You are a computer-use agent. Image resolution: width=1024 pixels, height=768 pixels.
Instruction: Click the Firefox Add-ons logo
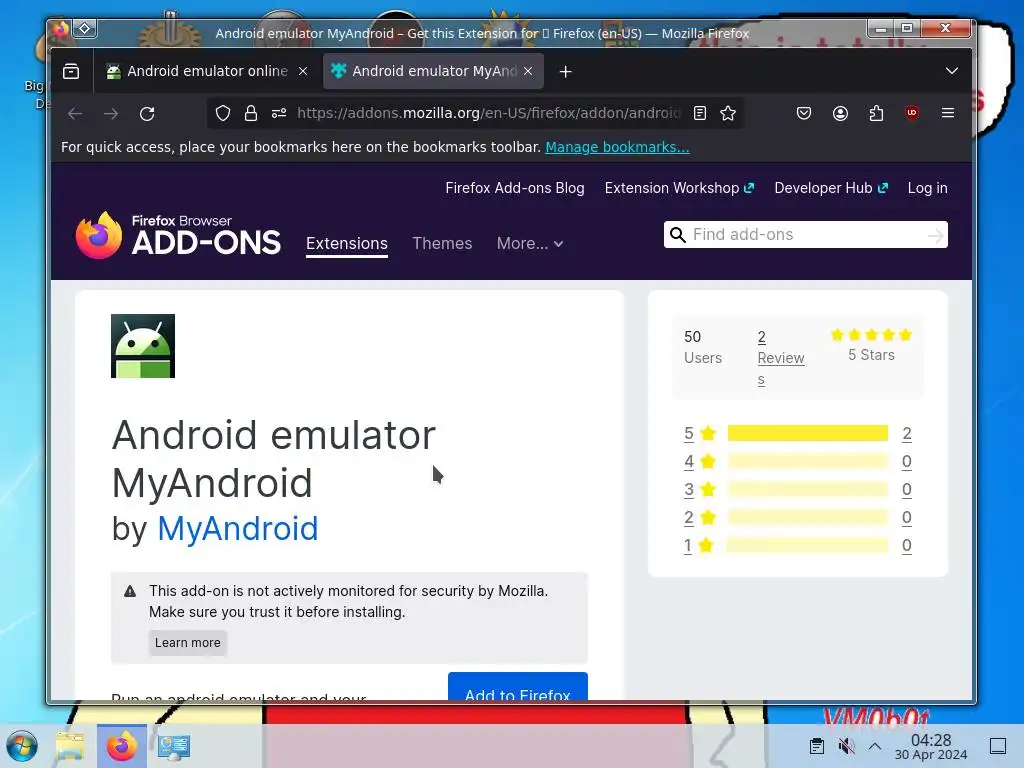[x=178, y=235]
